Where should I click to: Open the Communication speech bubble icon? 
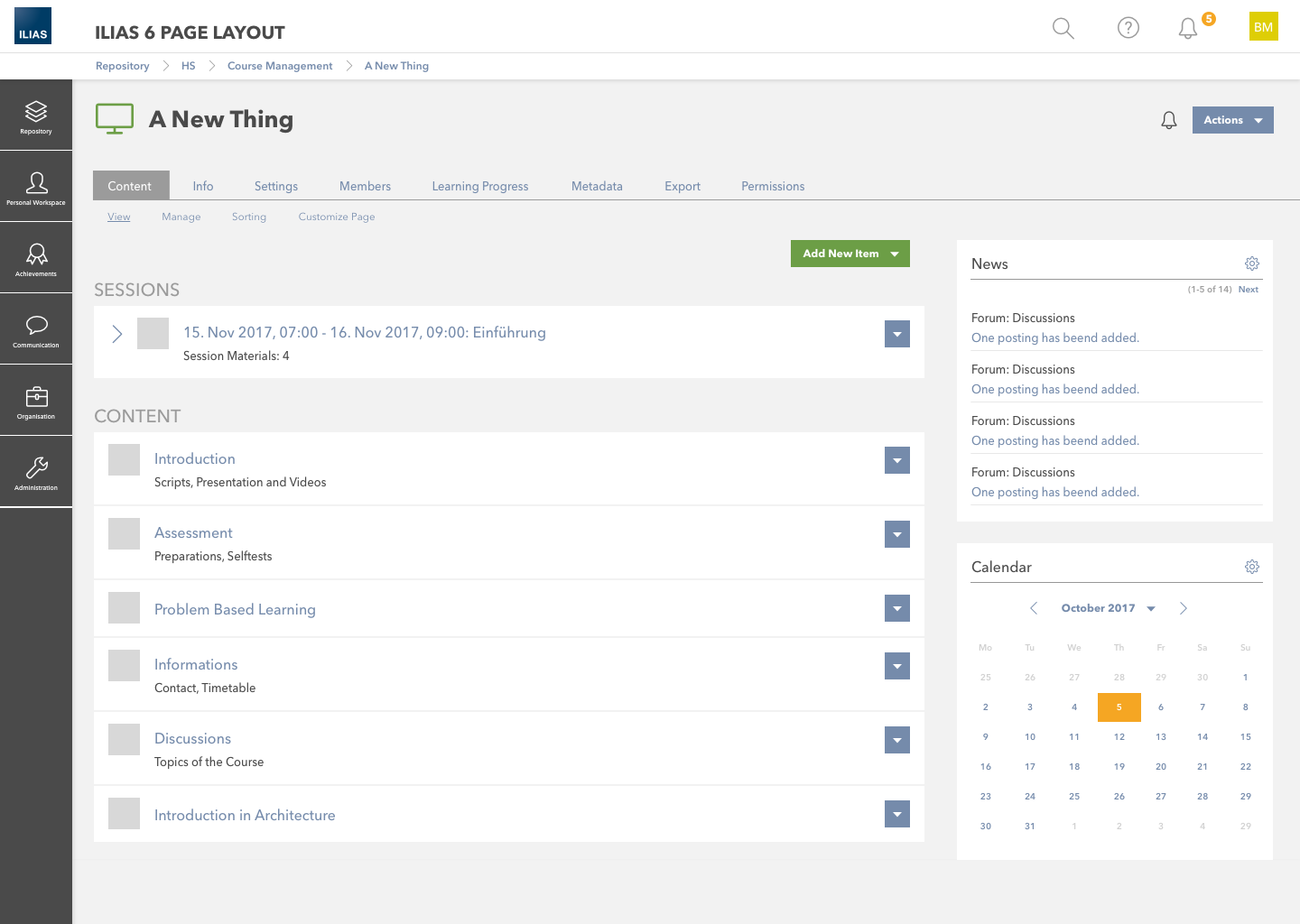click(x=36, y=329)
